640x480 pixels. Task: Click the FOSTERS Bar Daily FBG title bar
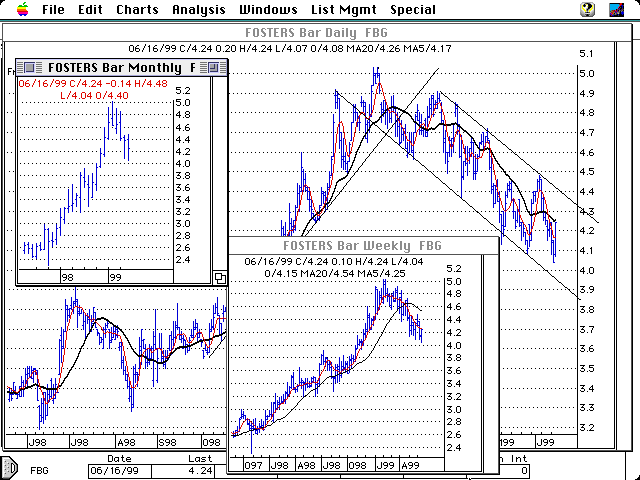pos(317,33)
